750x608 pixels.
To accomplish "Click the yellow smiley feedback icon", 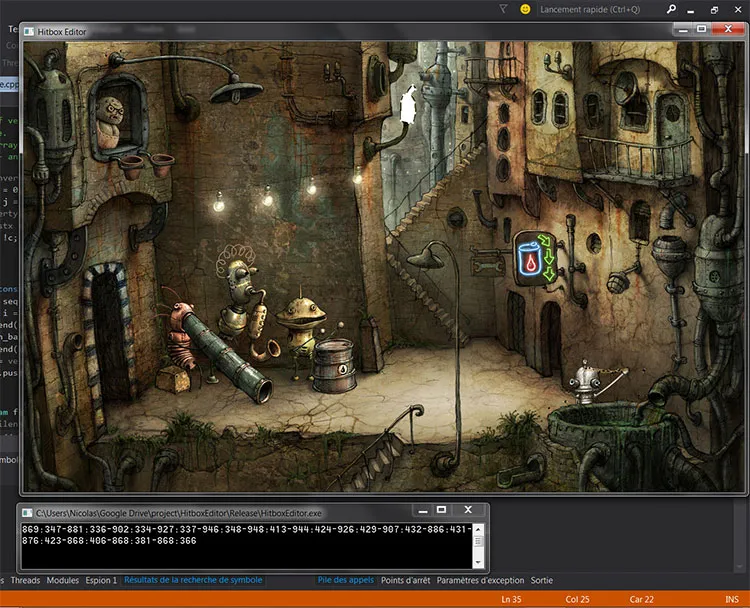I will [525, 9].
